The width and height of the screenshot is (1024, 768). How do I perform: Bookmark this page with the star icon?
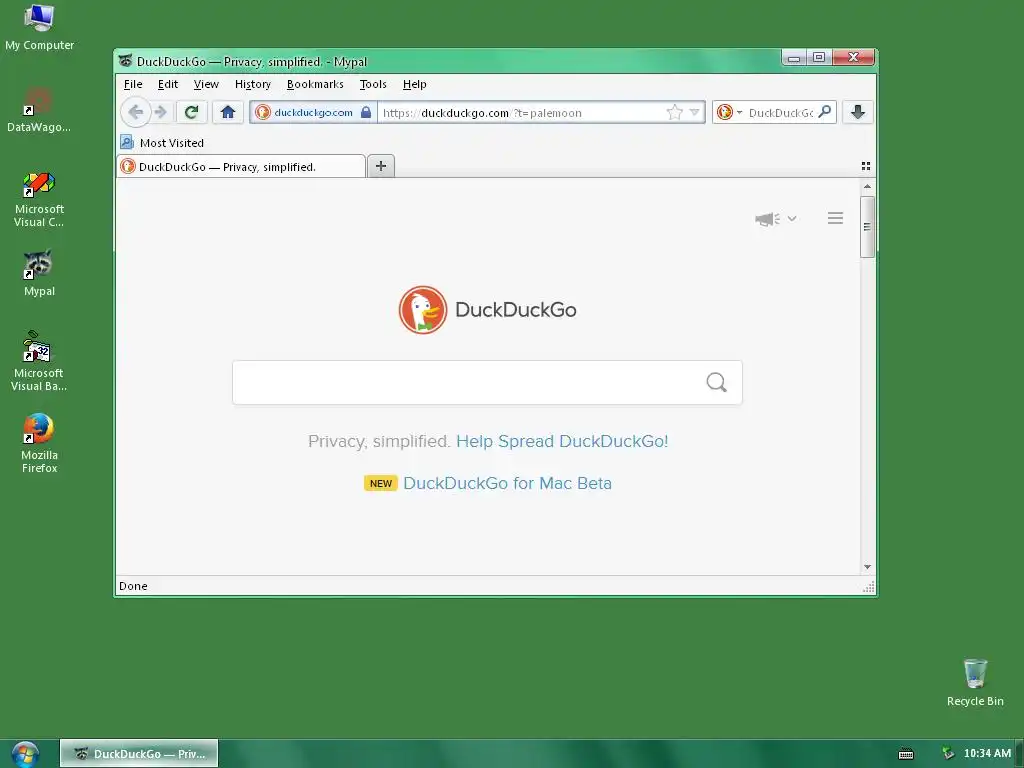pyautogui.click(x=675, y=112)
